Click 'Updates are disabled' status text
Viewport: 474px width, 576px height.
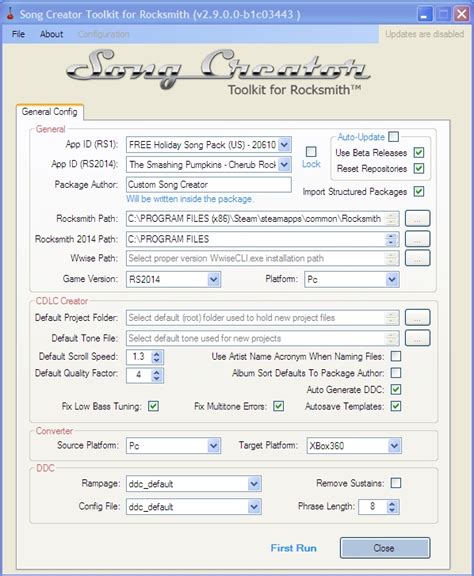424,34
